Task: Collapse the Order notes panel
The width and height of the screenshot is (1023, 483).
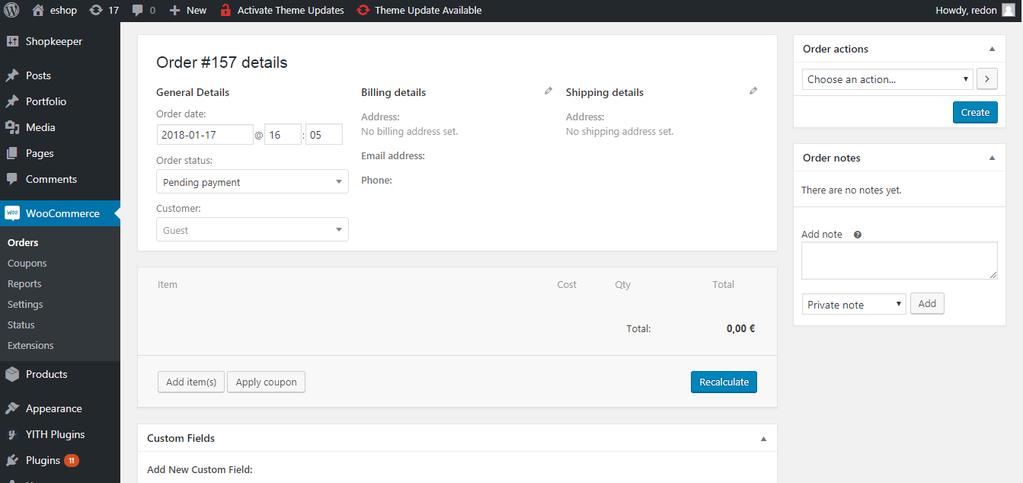Action: click(x=992, y=158)
